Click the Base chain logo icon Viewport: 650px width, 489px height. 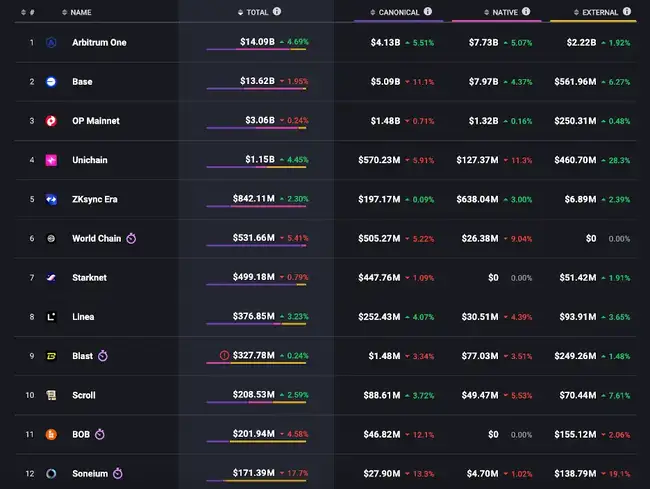[x=51, y=82]
